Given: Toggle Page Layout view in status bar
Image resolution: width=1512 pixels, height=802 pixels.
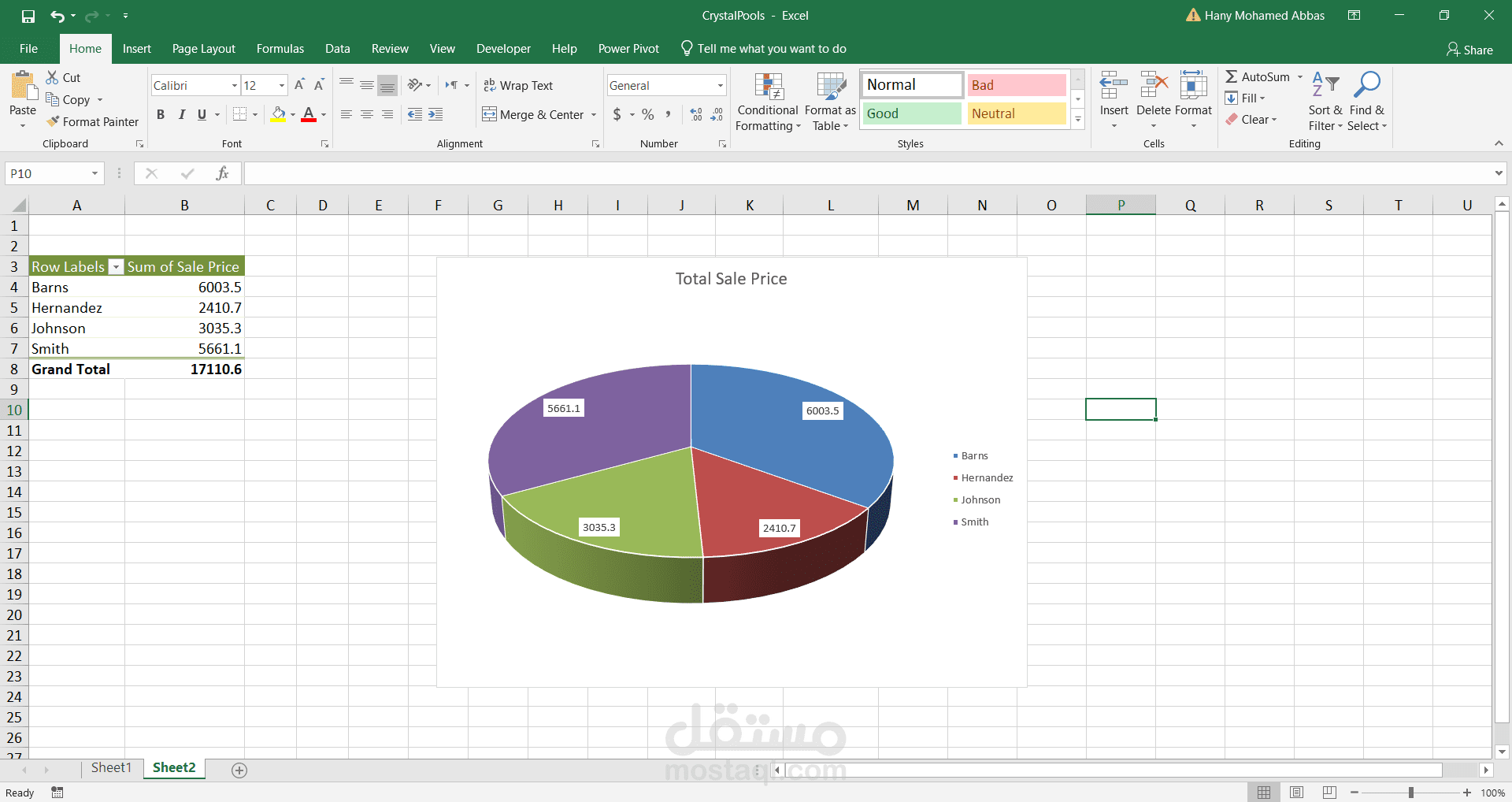Looking at the screenshot, I should click(1297, 793).
